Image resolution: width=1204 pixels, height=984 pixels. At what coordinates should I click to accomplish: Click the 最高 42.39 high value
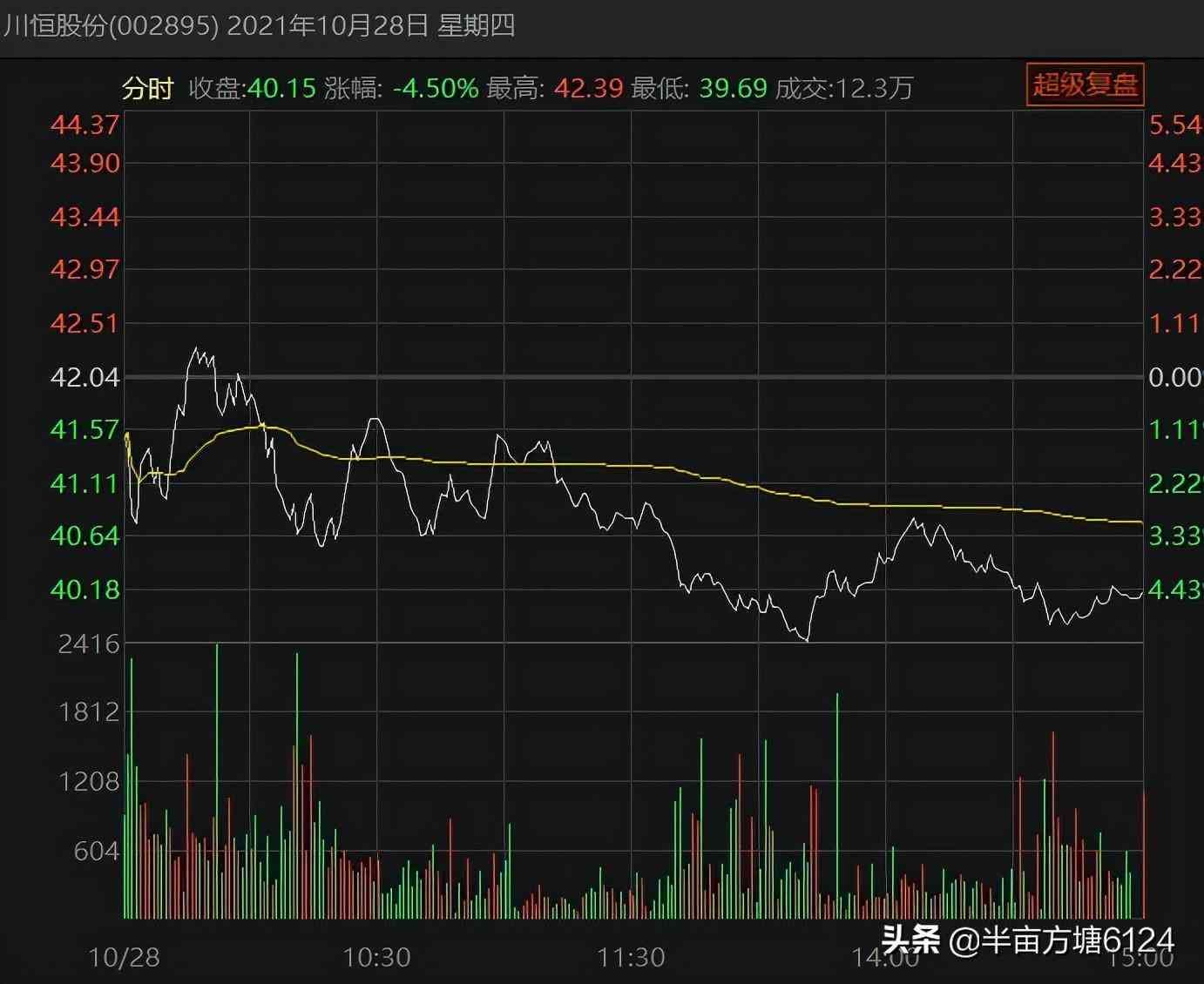(589, 89)
